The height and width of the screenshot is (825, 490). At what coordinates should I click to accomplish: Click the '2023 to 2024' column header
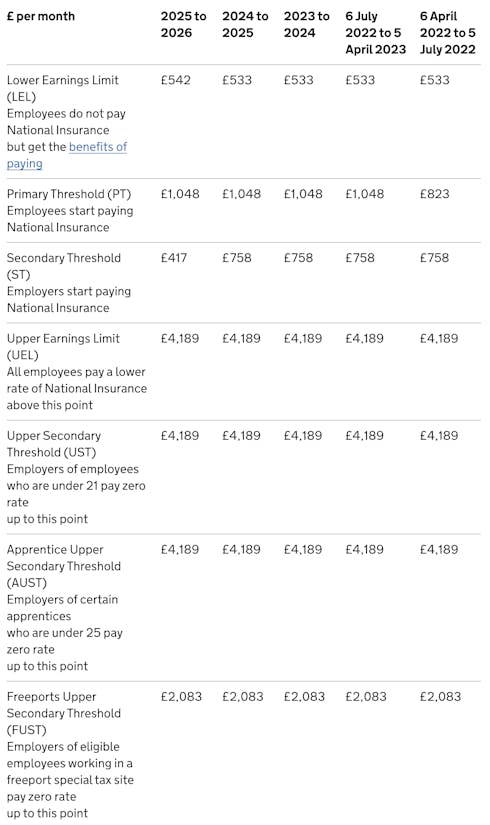[x=306, y=25]
